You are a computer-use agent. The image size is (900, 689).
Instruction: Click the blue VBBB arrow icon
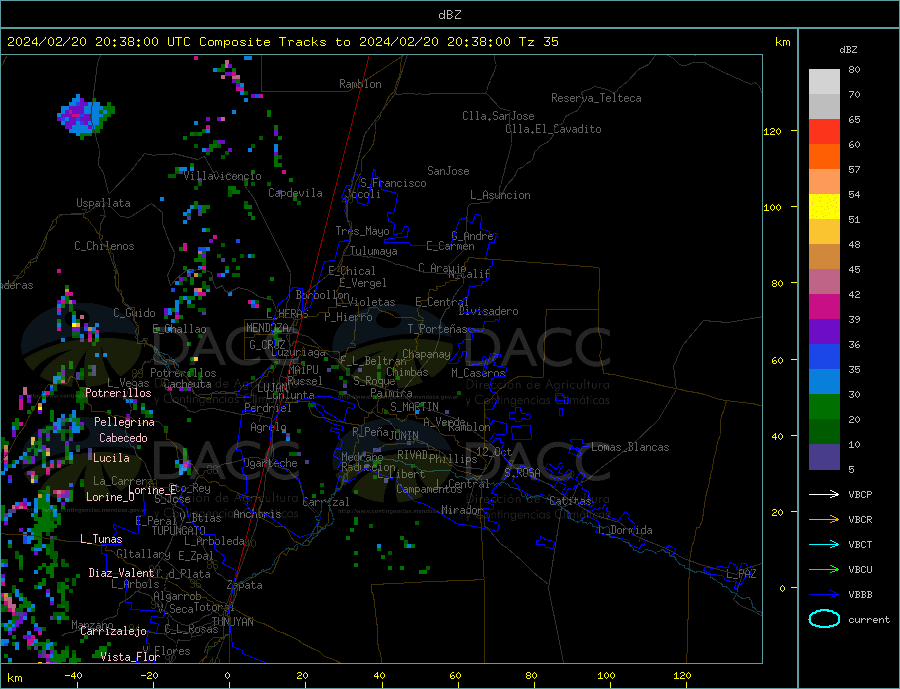click(x=824, y=595)
